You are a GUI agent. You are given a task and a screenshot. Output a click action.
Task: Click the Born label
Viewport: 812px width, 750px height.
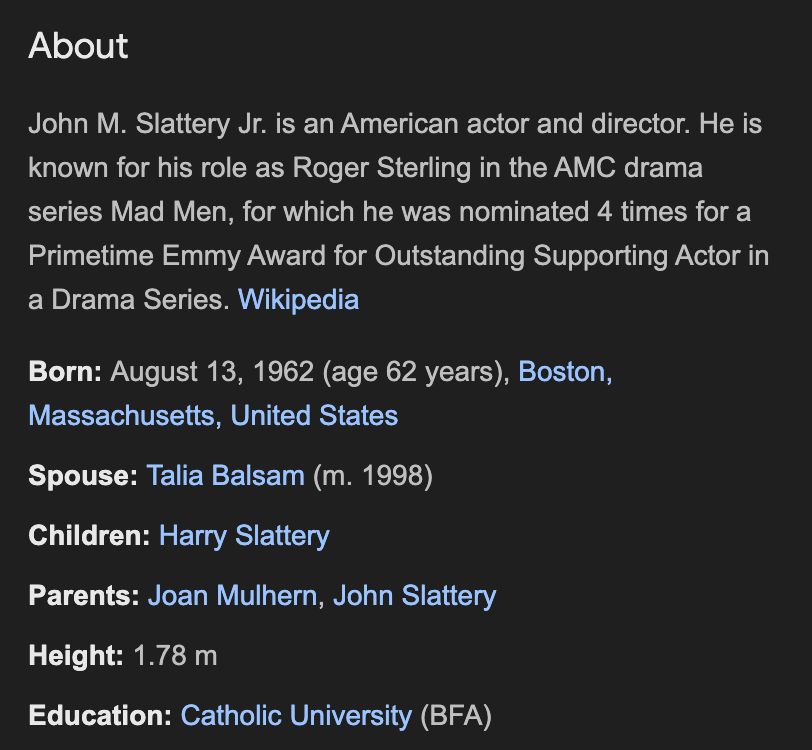pos(65,372)
